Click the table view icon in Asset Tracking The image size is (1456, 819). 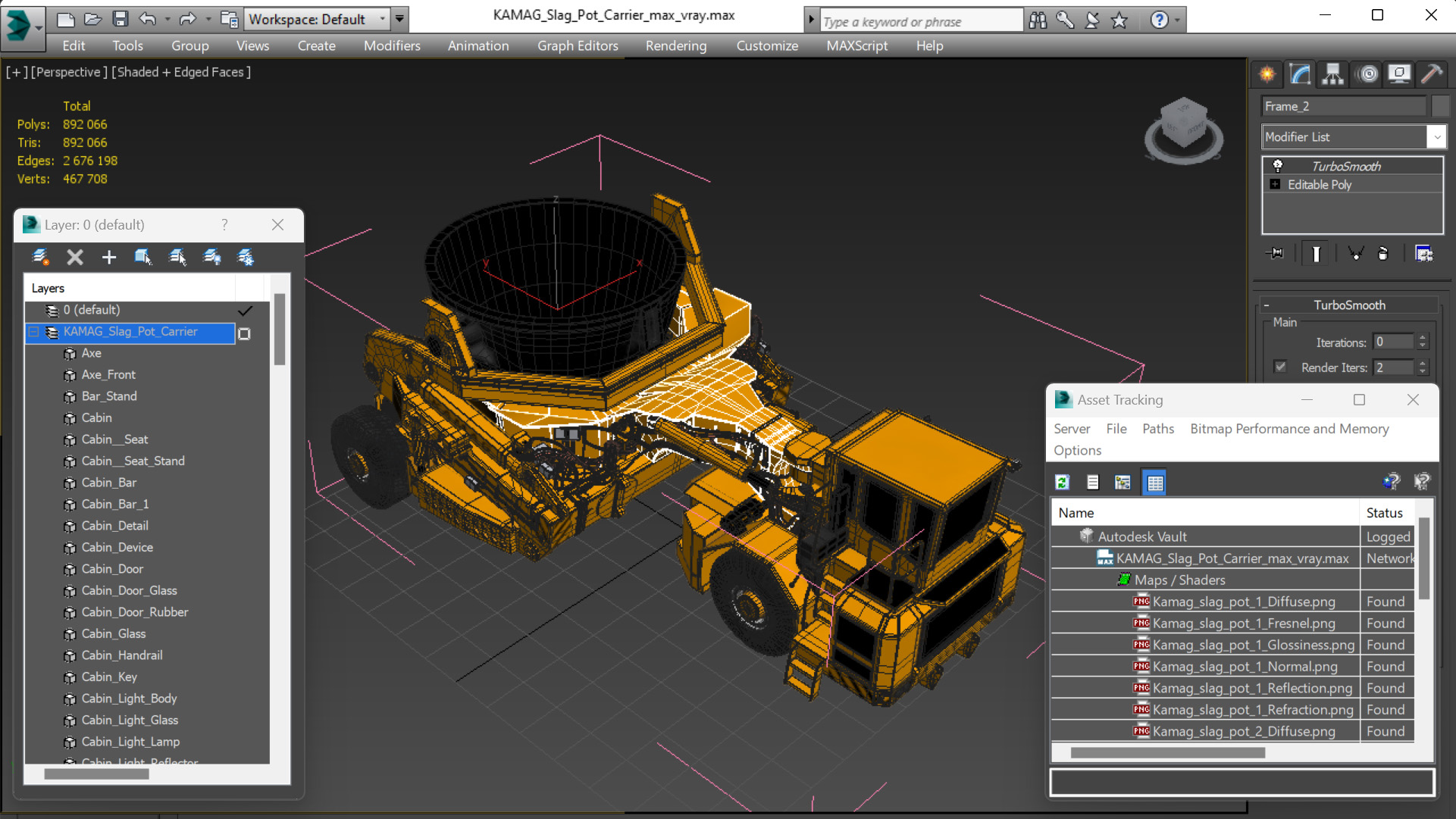tap(1155, 483)
